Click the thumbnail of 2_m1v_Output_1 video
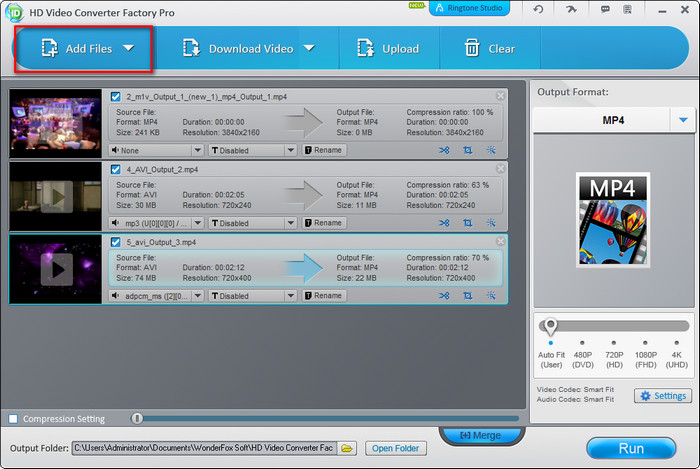 point(56,123)
